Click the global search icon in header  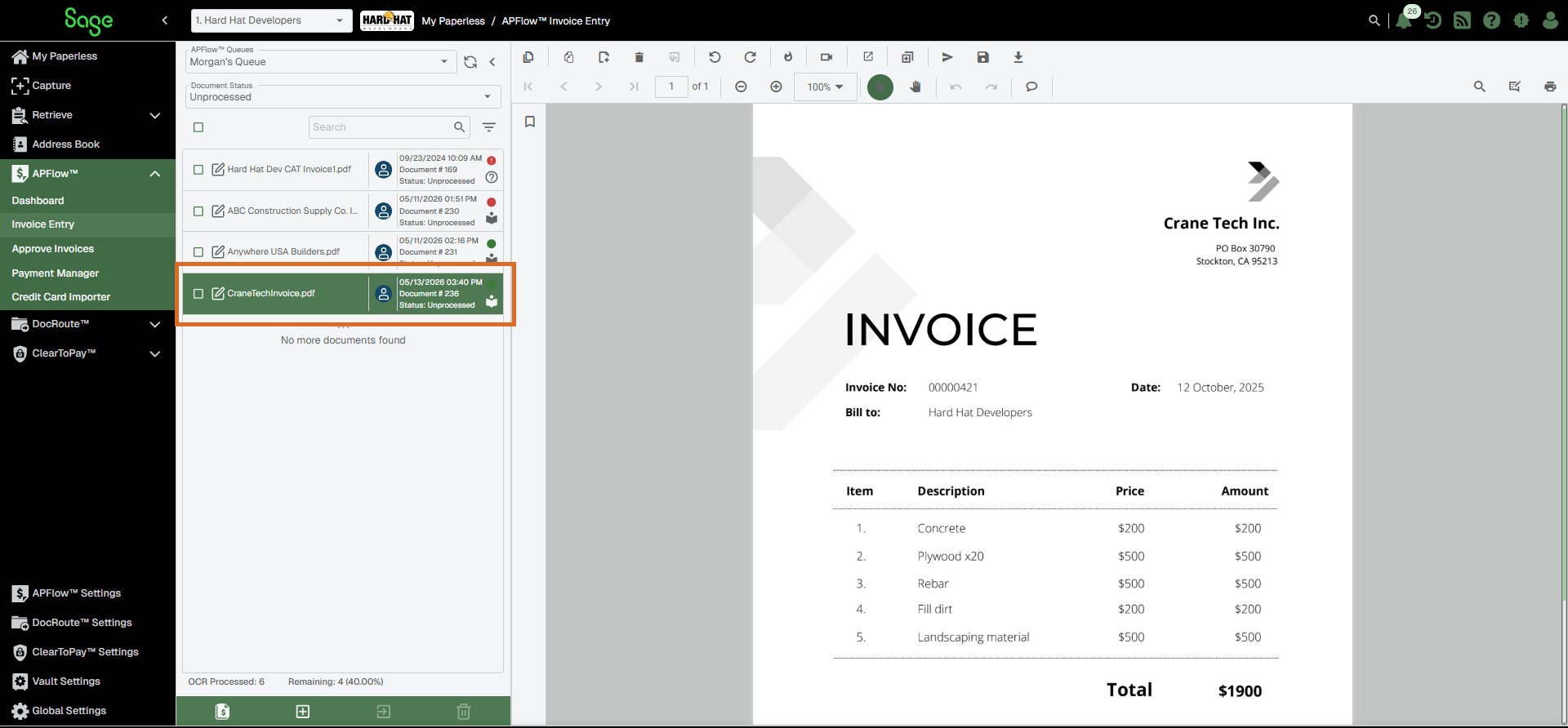tap(1374, 20)
